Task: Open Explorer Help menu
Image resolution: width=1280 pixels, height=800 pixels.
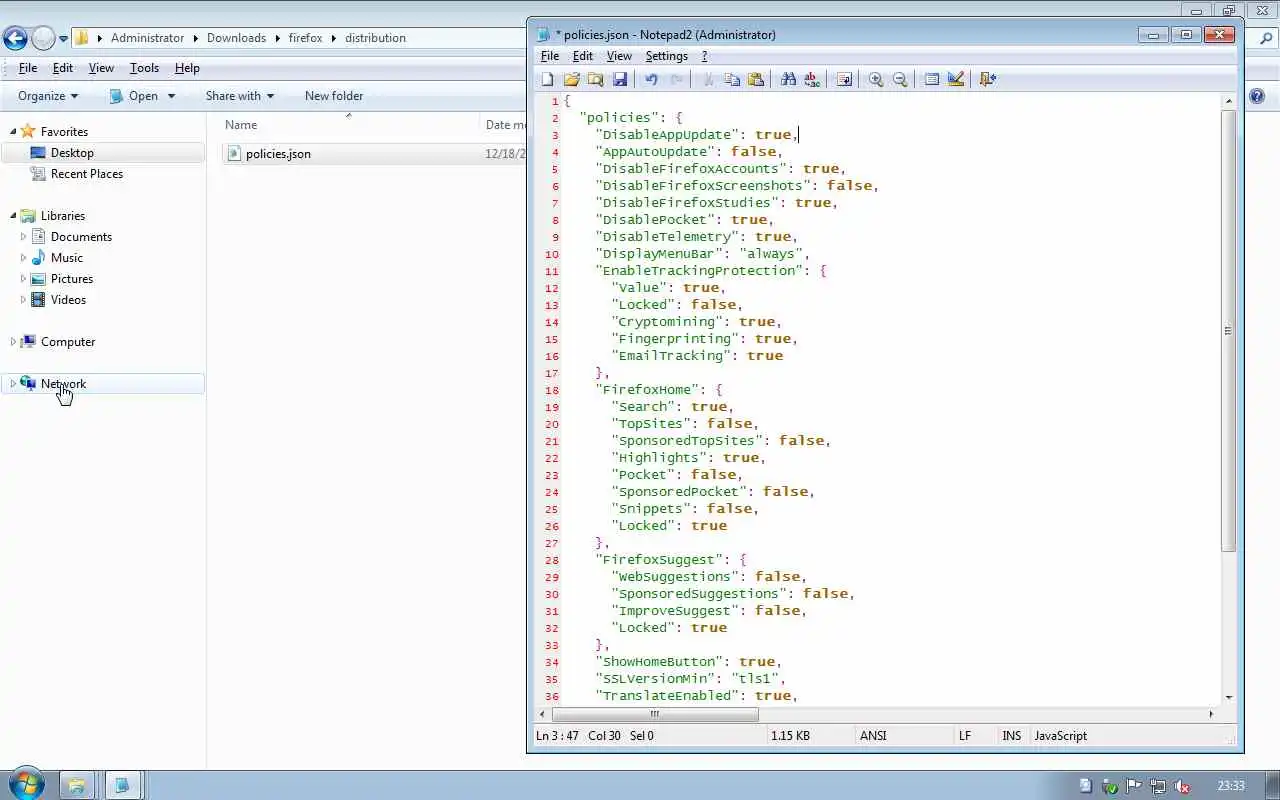Action: pos(187,68)
